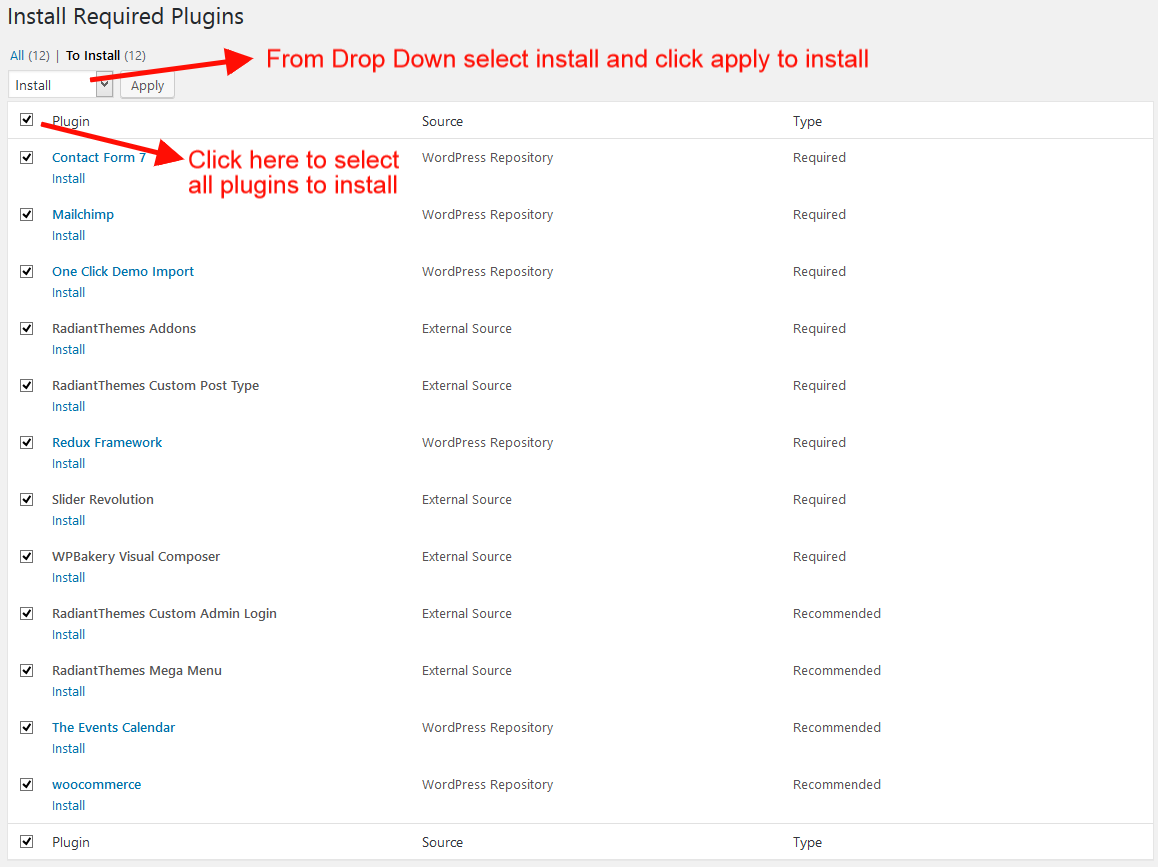Click Install under RadiantThemes Addons

pos(69,350)
